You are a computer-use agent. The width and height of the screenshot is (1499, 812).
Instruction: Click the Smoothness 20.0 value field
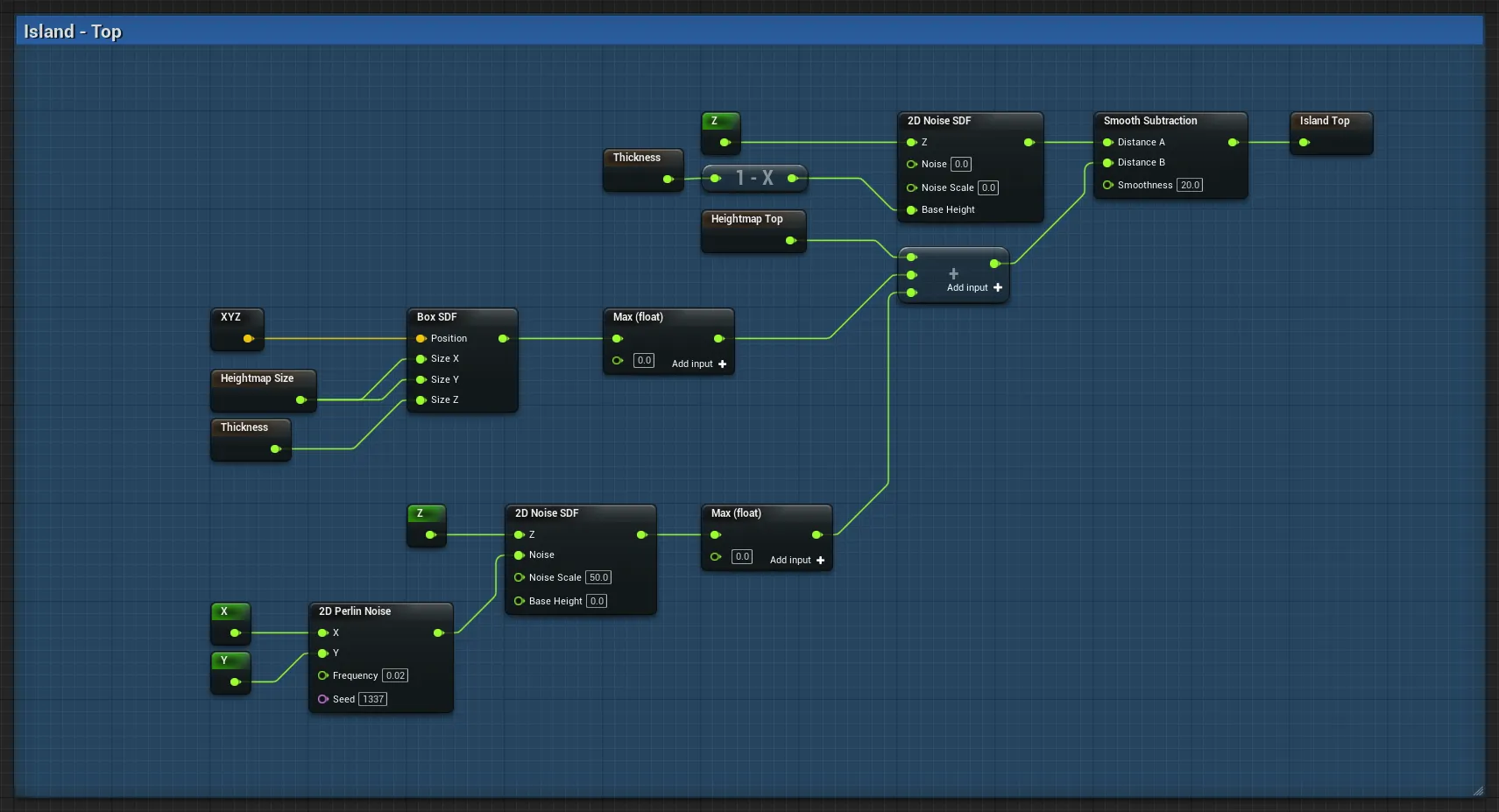point(1189,185)
